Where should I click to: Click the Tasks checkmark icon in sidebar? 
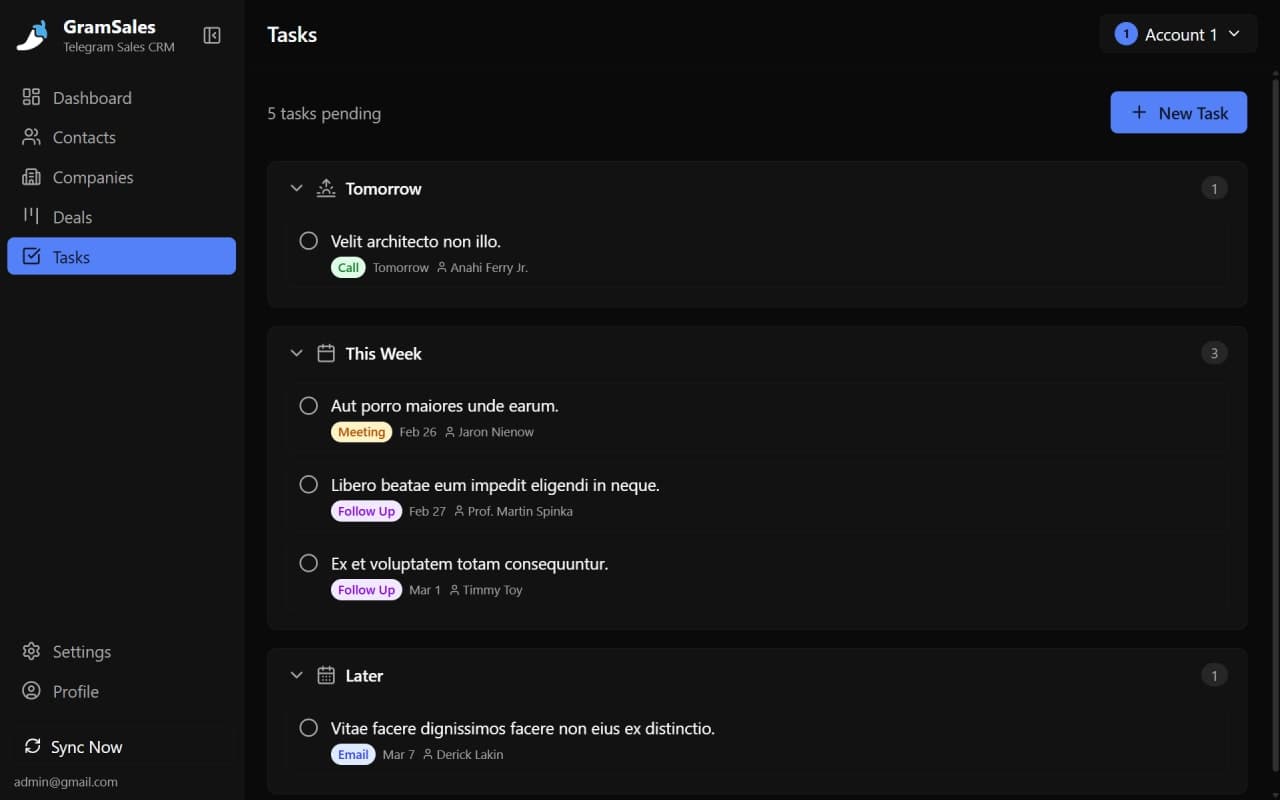coord(32,256)
